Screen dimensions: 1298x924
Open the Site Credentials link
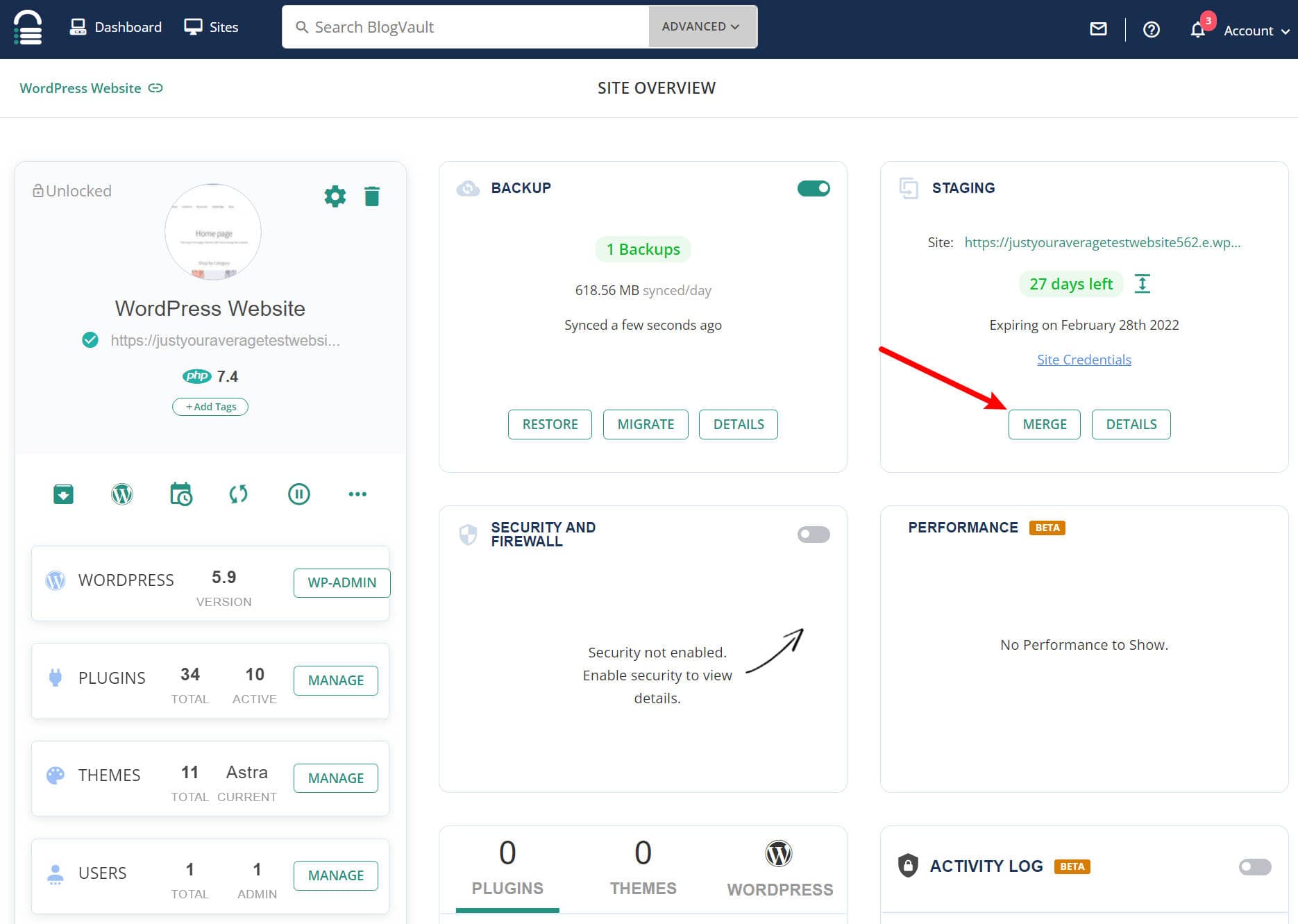point(1083,359)
